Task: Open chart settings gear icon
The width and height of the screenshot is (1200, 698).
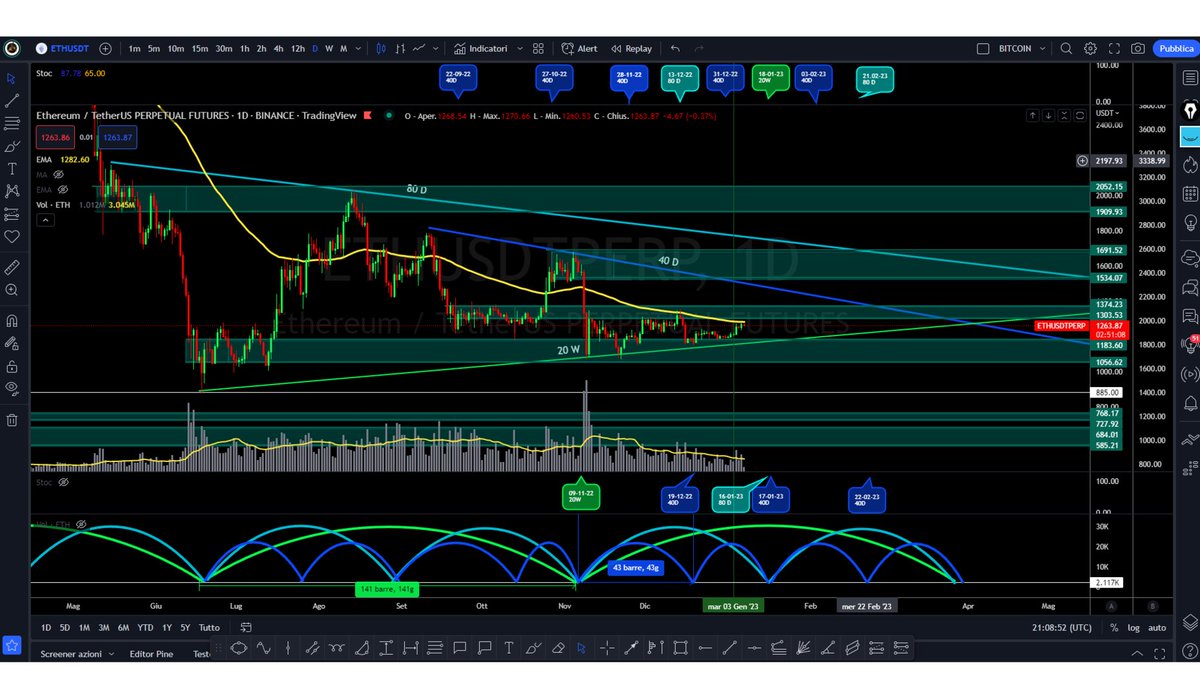Action: [1090, 48]
